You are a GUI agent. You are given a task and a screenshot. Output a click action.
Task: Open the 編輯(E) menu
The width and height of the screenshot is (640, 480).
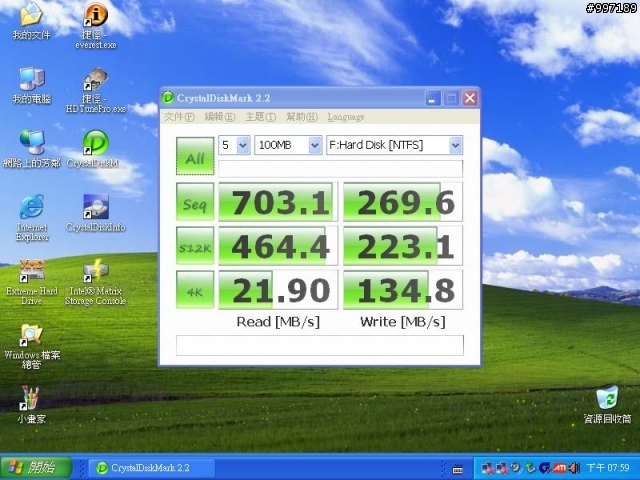pos(220,117)
